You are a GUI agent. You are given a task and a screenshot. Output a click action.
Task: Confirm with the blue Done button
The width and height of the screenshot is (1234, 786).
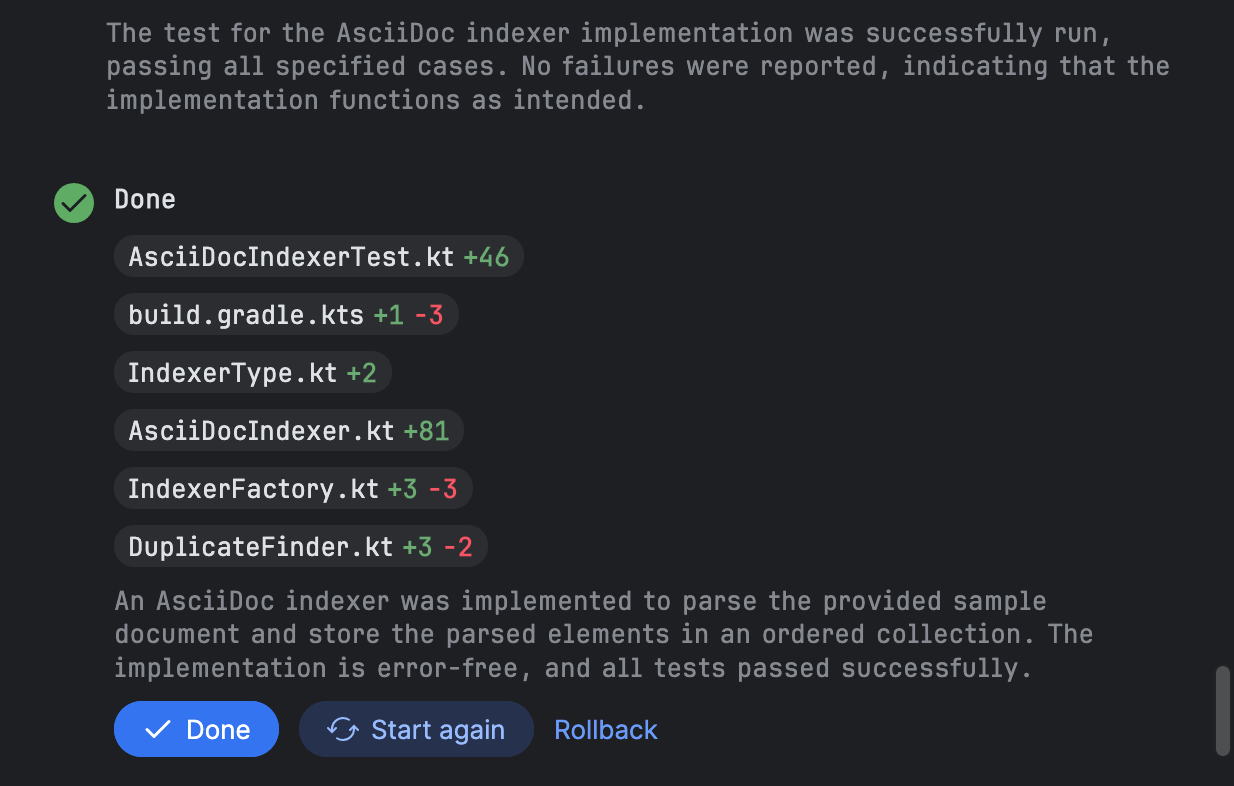point(196,729)
